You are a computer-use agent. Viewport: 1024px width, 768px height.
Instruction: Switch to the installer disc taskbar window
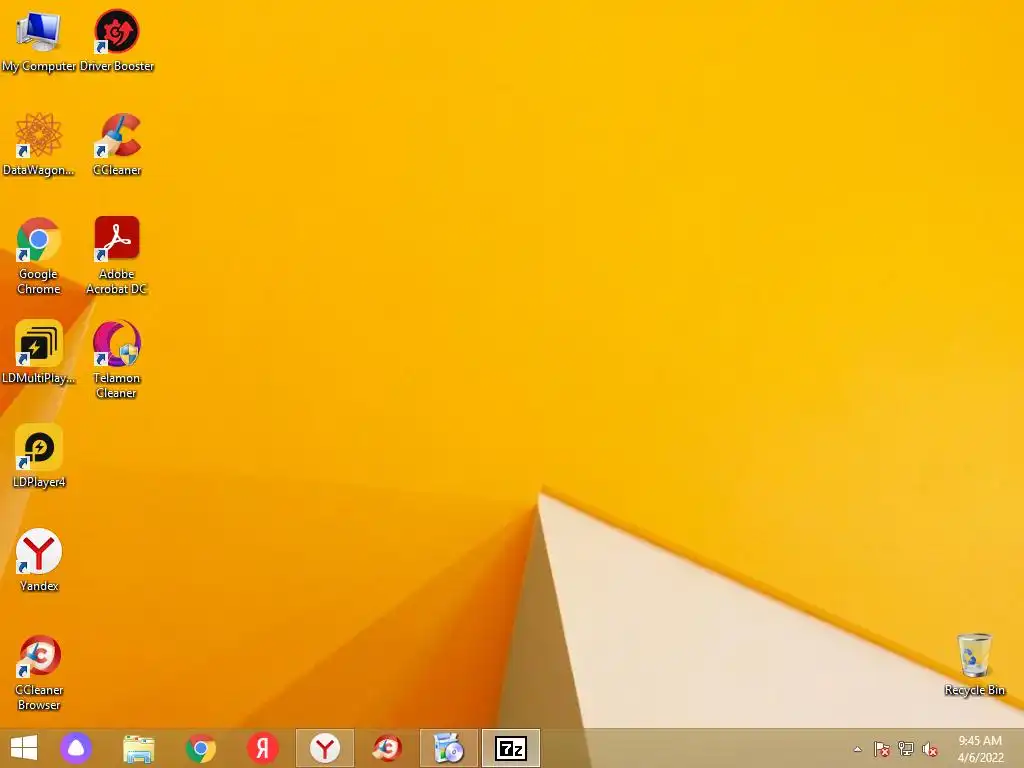[x=449, y=748]
